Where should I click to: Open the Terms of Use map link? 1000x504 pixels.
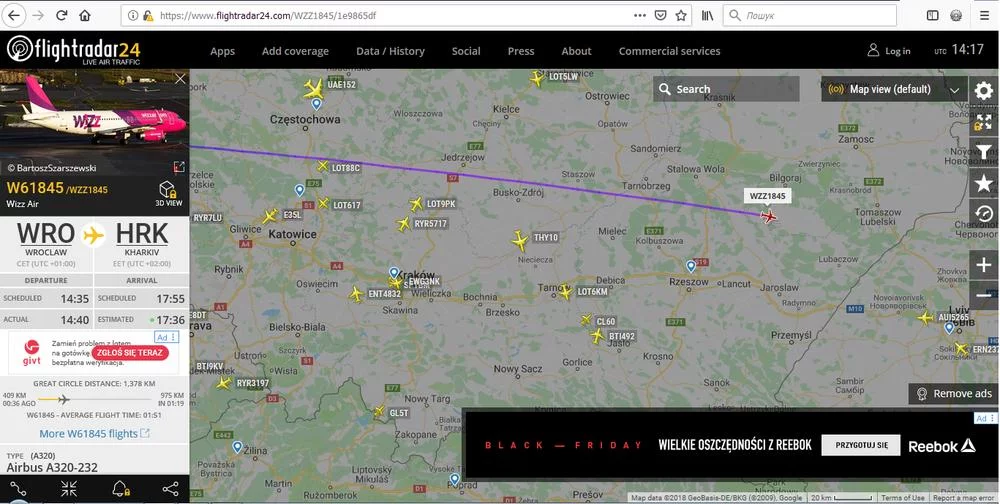point(902,498)
